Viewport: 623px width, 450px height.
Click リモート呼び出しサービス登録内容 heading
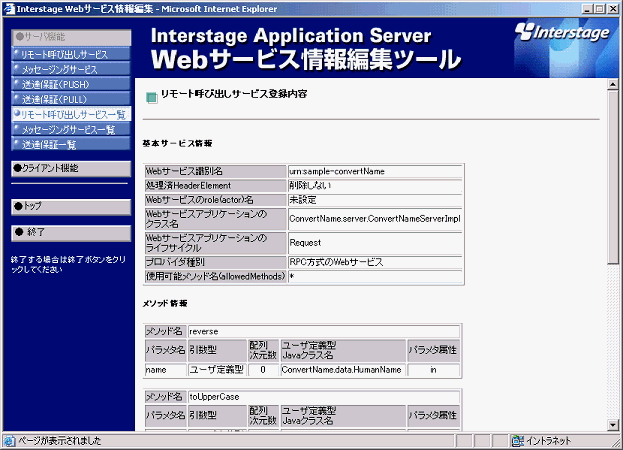234,94
